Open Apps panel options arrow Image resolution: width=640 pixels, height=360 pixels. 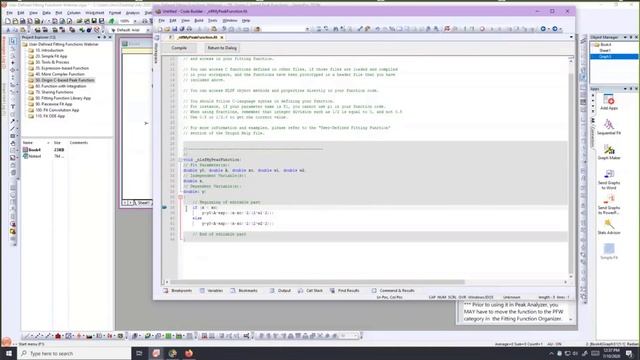coord(625,89)
